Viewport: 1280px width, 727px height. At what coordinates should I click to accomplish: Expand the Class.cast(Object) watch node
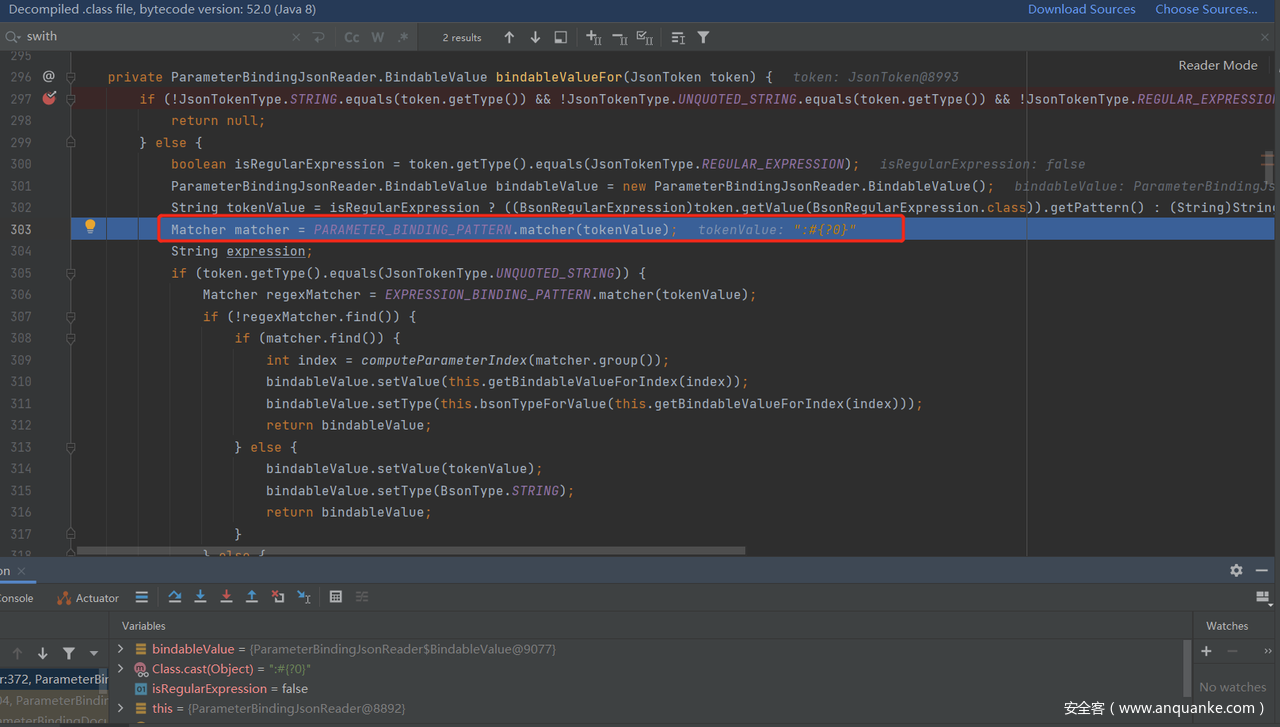pos(121,669)
